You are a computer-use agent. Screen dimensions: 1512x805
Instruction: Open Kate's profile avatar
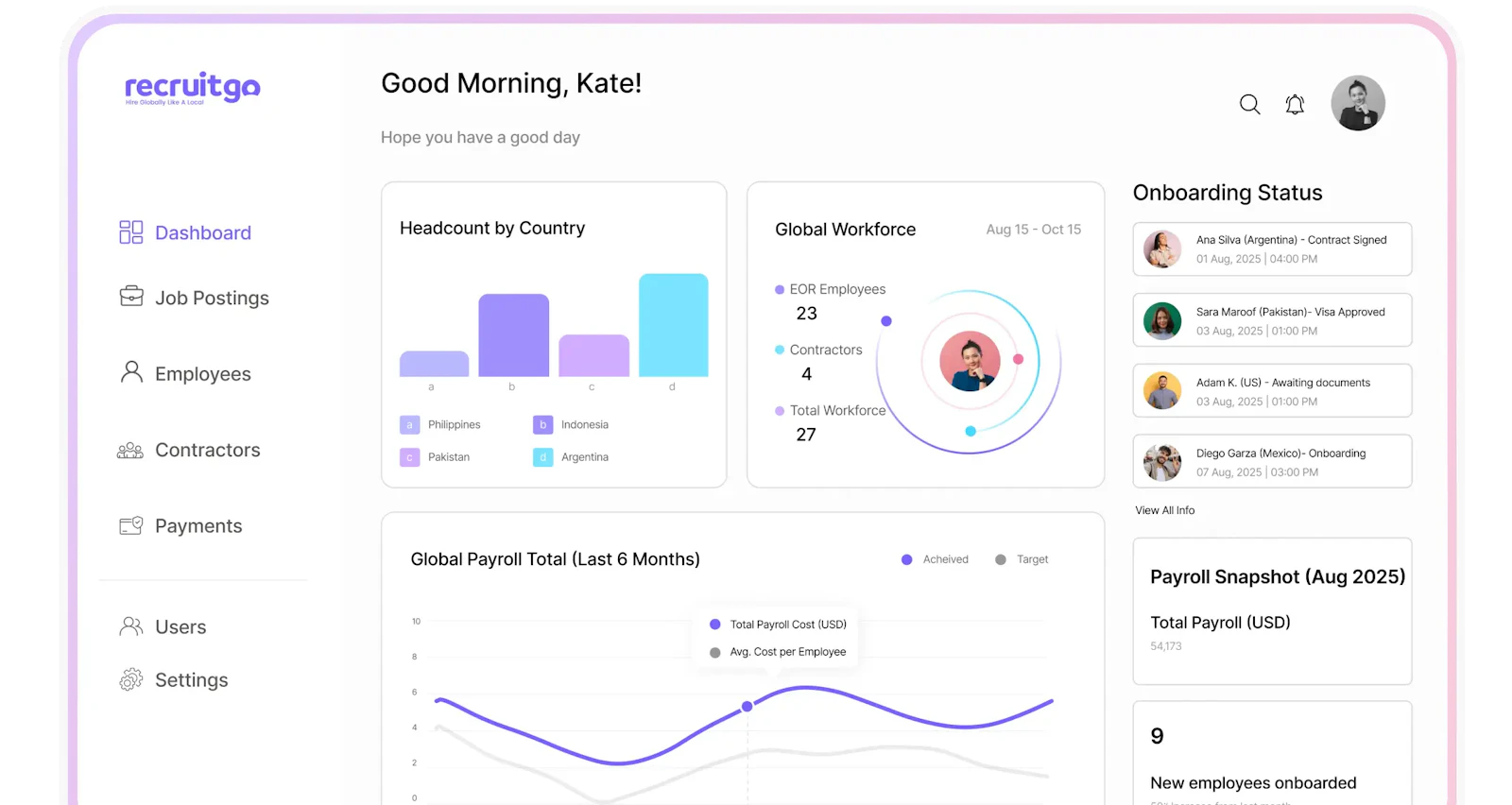[1358, 103]
